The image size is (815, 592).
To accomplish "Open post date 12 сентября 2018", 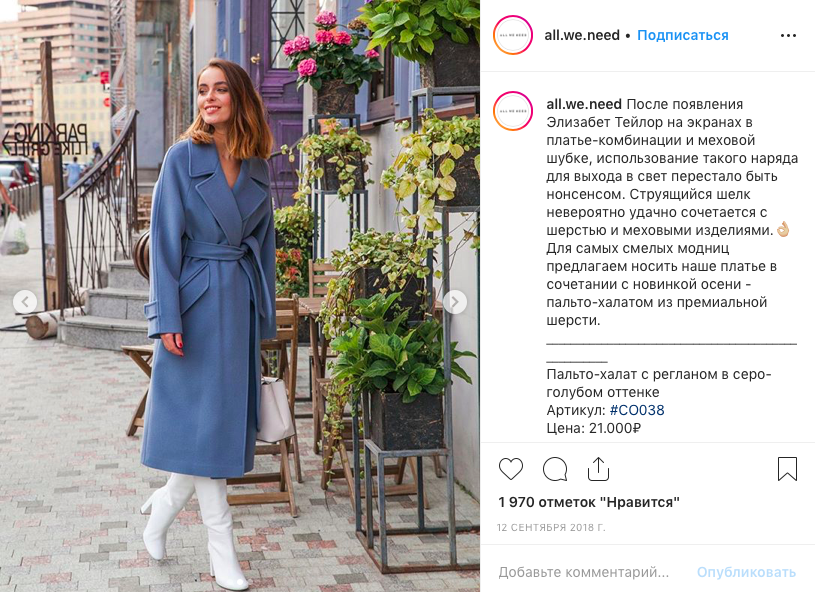I will click(x=551, y=528).
